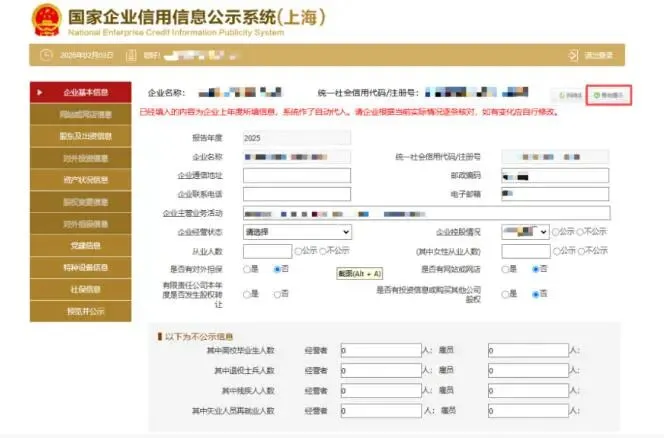The width and height of the screenshot is (664, 438).
Task: Click the 企业通信地址 input field
Action: pos(297,175)
